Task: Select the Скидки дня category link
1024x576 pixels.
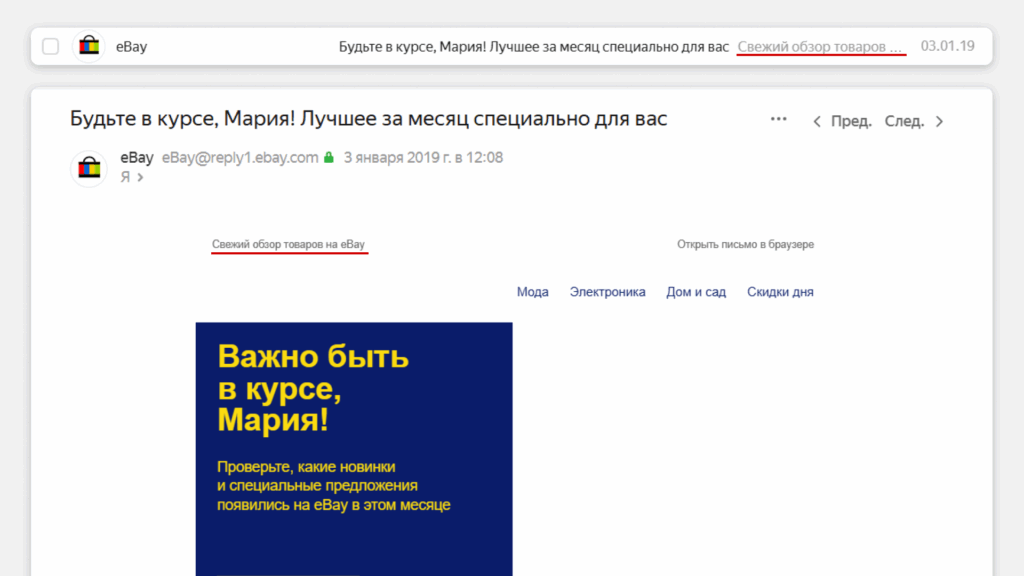Action: tap(780, 292)
